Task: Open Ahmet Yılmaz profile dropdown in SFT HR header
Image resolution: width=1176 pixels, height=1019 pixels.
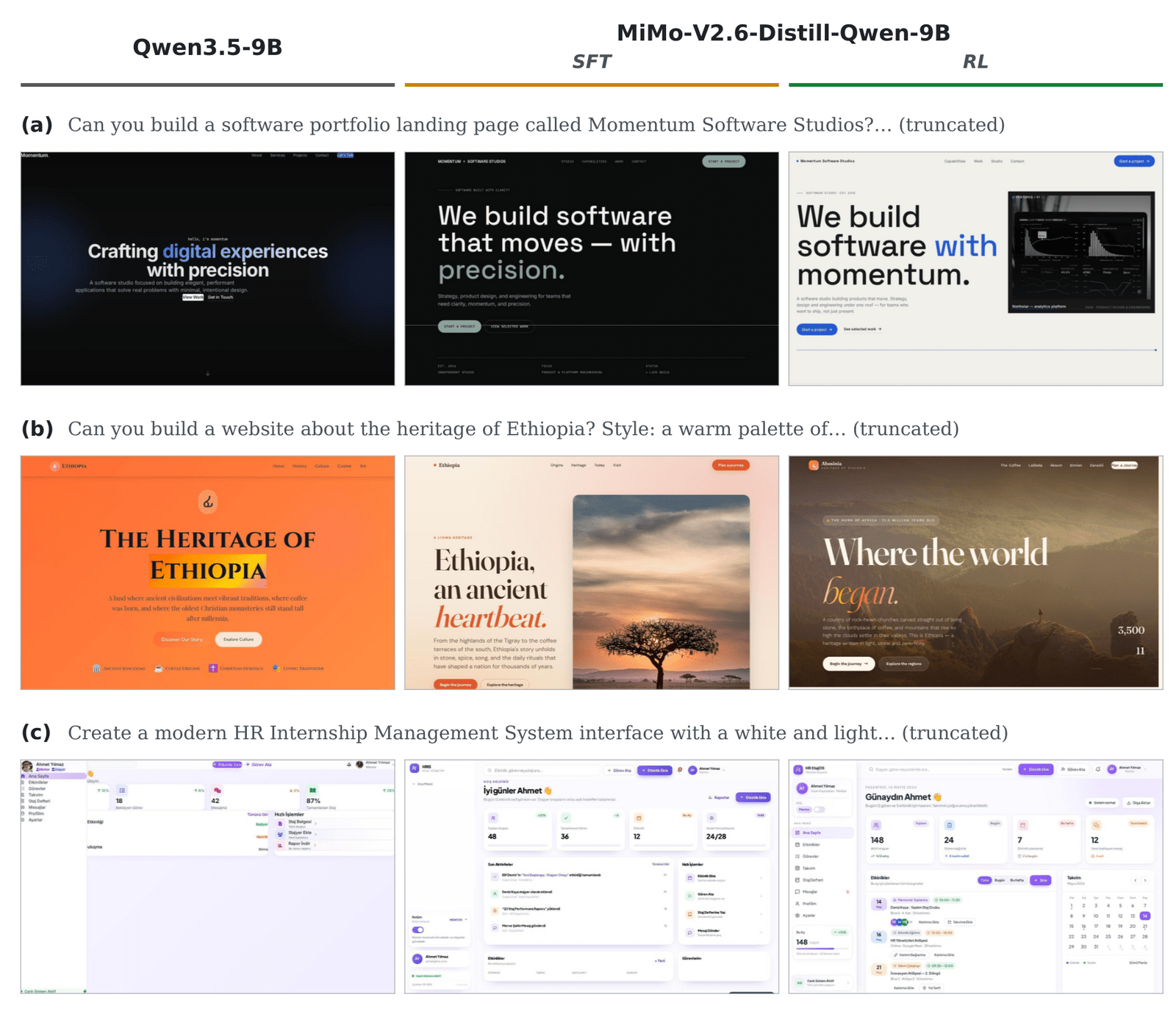Action: point(708,770)
